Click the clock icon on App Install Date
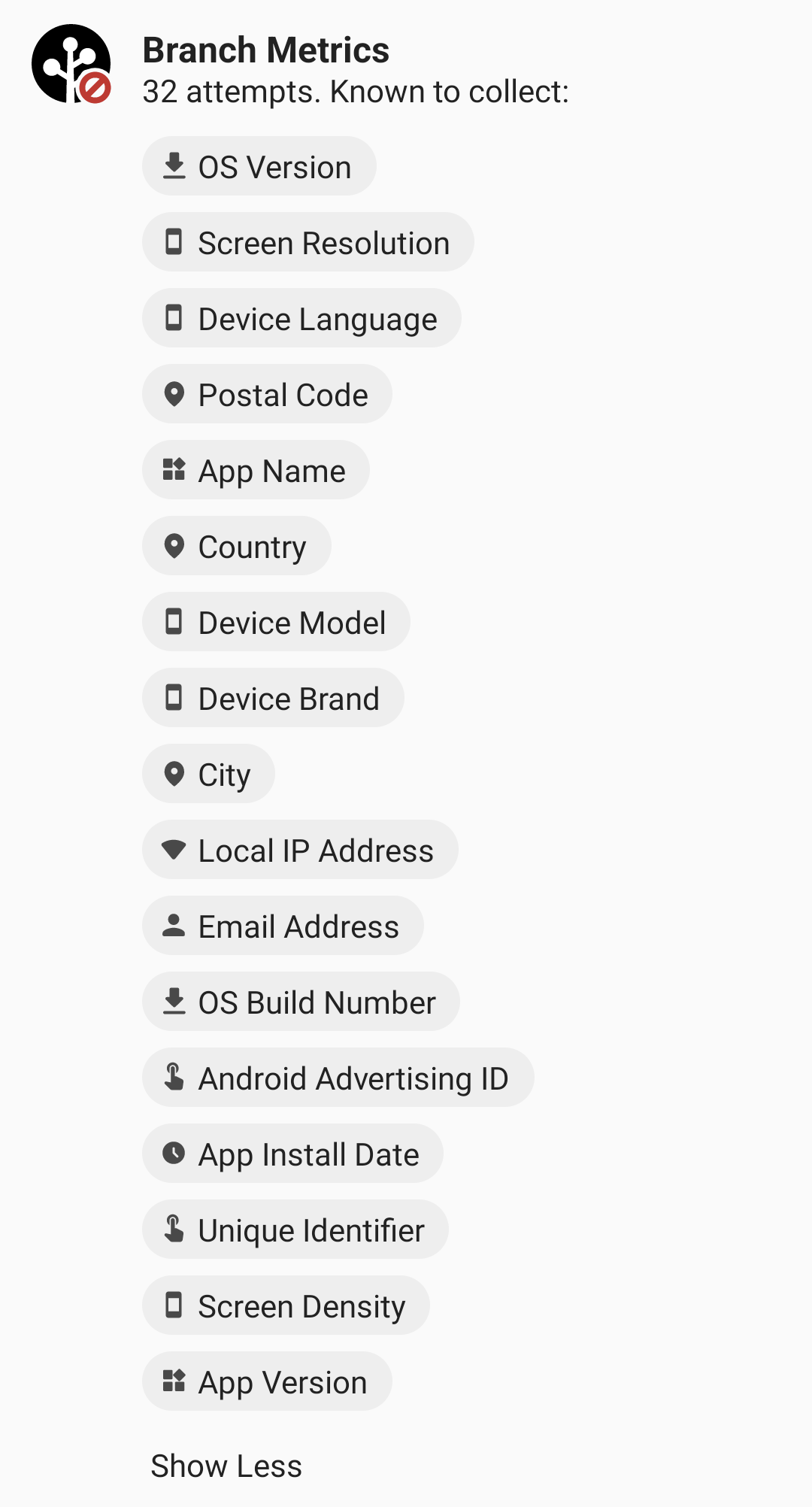812x1507 pixels. pyautogui.click(x=174, y=1154)
